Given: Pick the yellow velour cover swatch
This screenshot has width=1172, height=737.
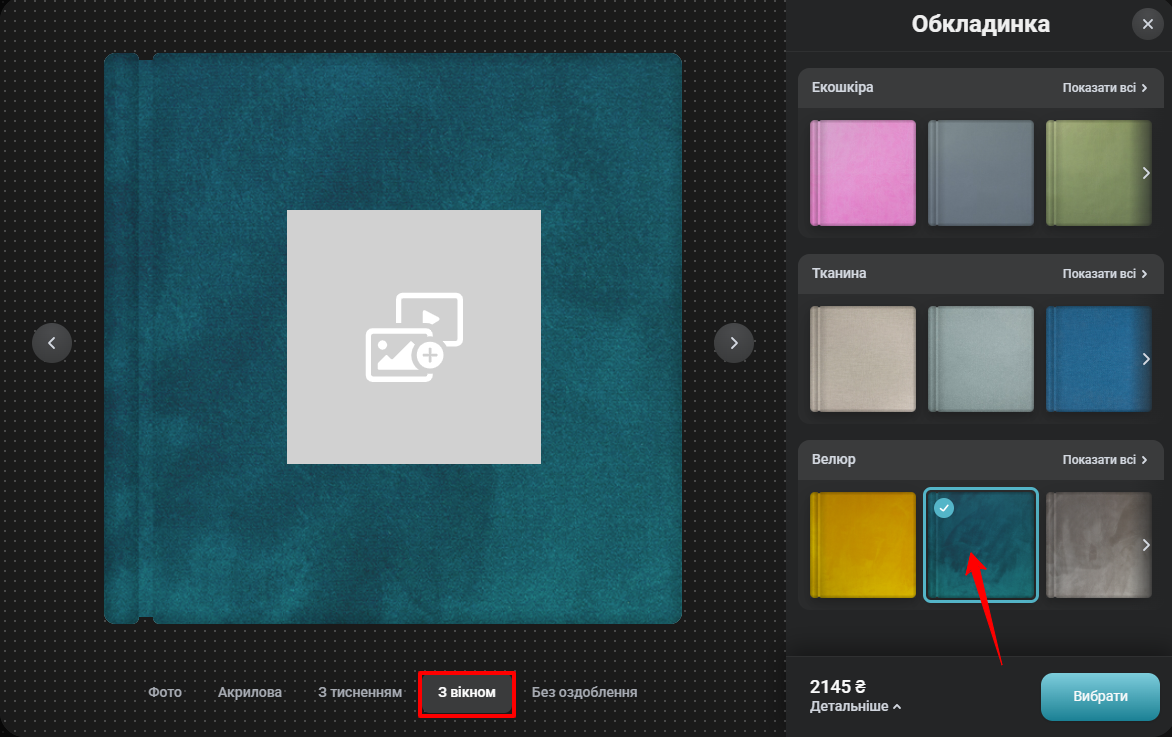Looking at the screenshot, I should [x=863, y=545].
